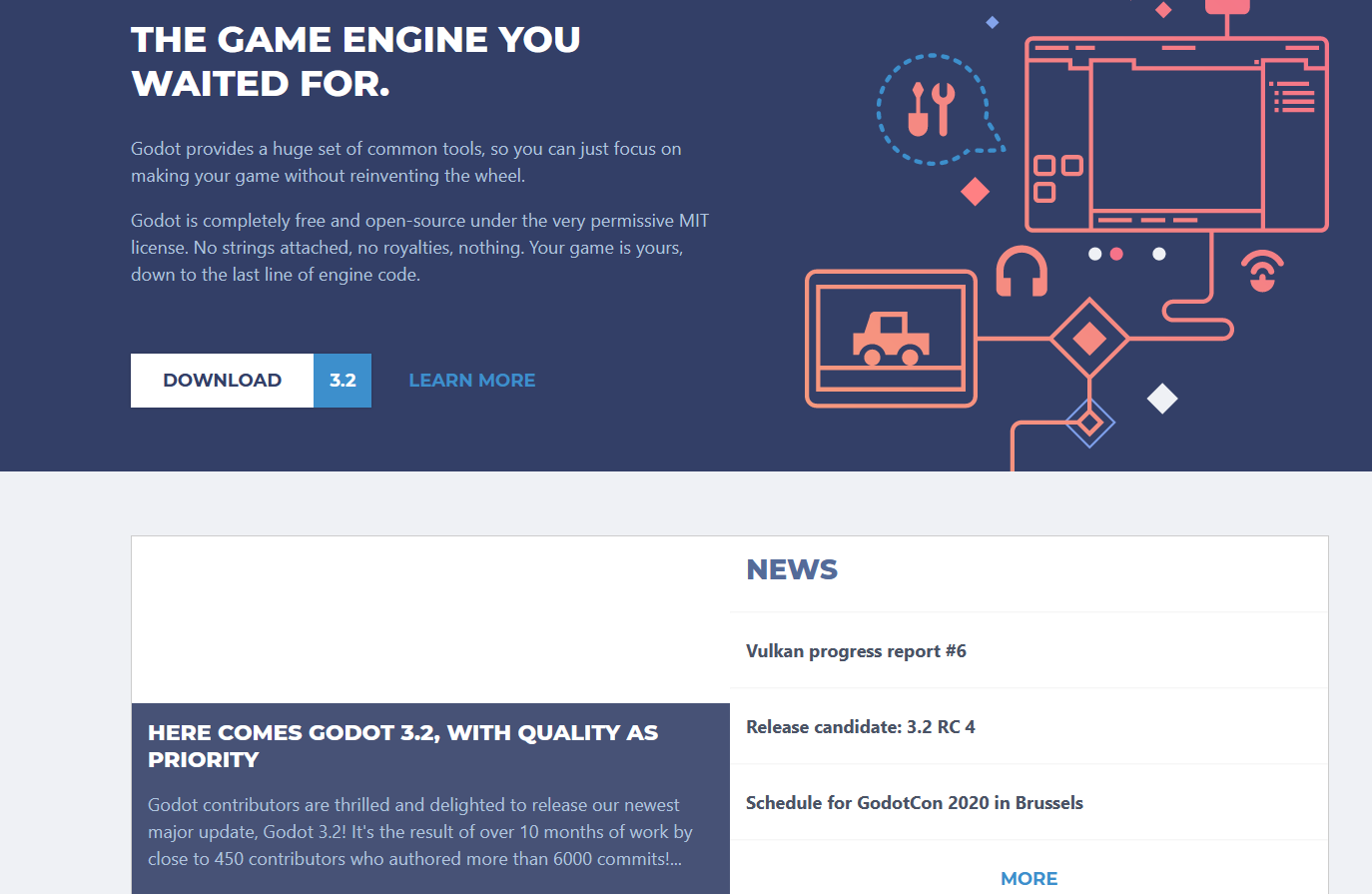The width and height of the screenshot is (1372, 894).
Task: Open the Vulkan progress report #6 article
Action: pyautogui.click(x=856, y=651)
